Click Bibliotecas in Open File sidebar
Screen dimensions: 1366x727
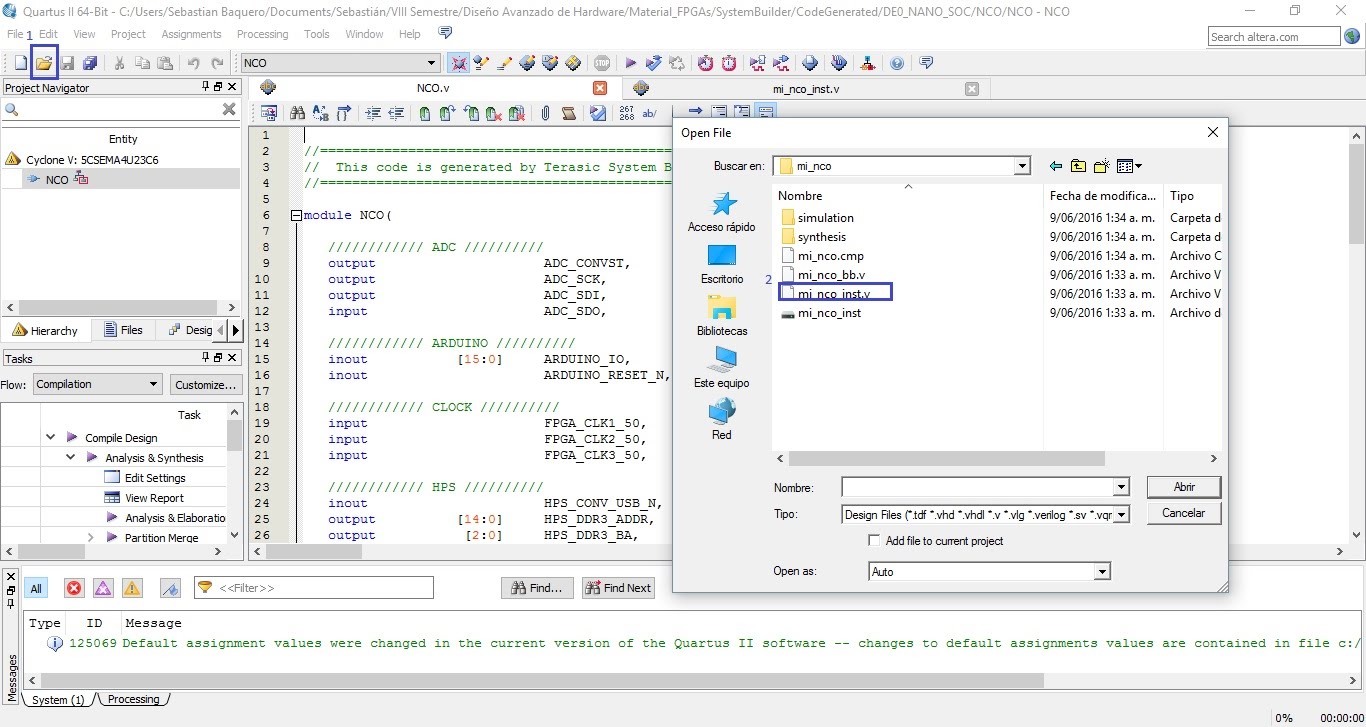[722, 317]
